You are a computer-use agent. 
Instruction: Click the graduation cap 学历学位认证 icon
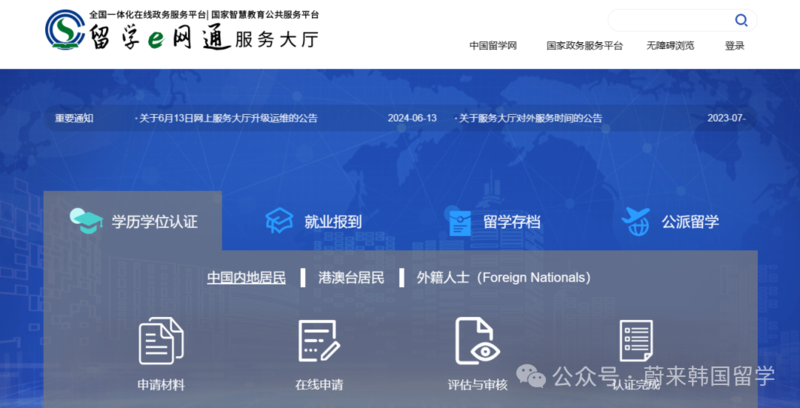point(87,221)
